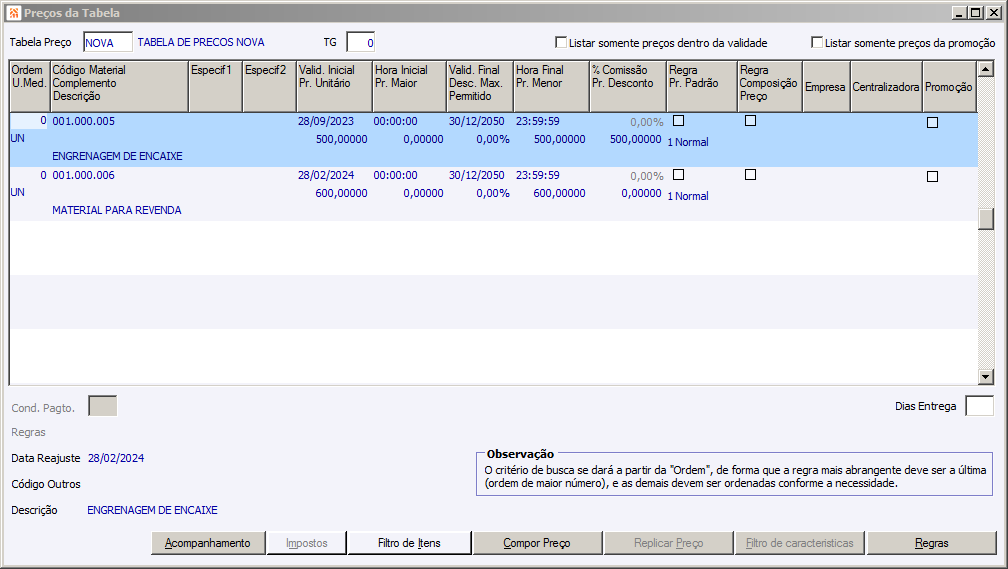Click the scrollbar down arrow in the price list
Image resolution: width=1008 pixels, height=569 pixels.
tap(986, 376)
